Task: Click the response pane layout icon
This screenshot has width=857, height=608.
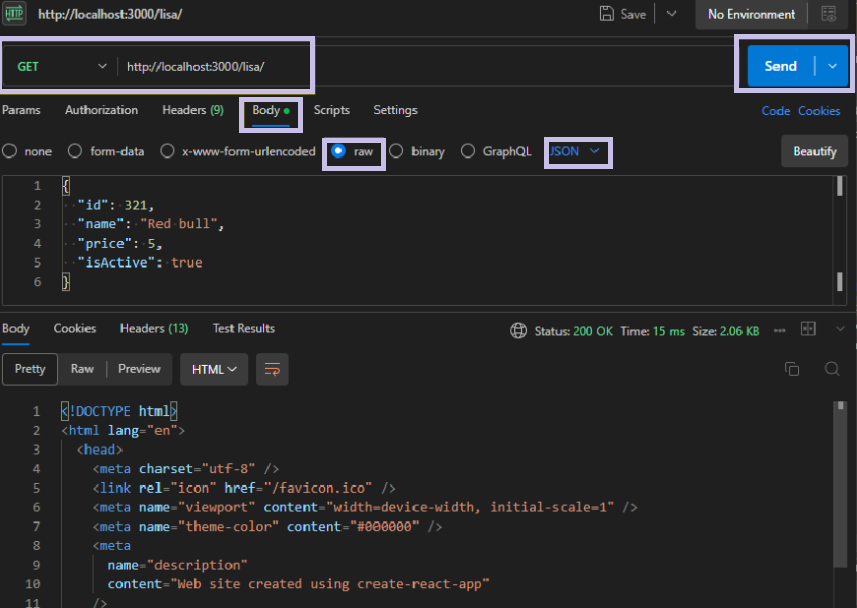Action: pos(808,329)
